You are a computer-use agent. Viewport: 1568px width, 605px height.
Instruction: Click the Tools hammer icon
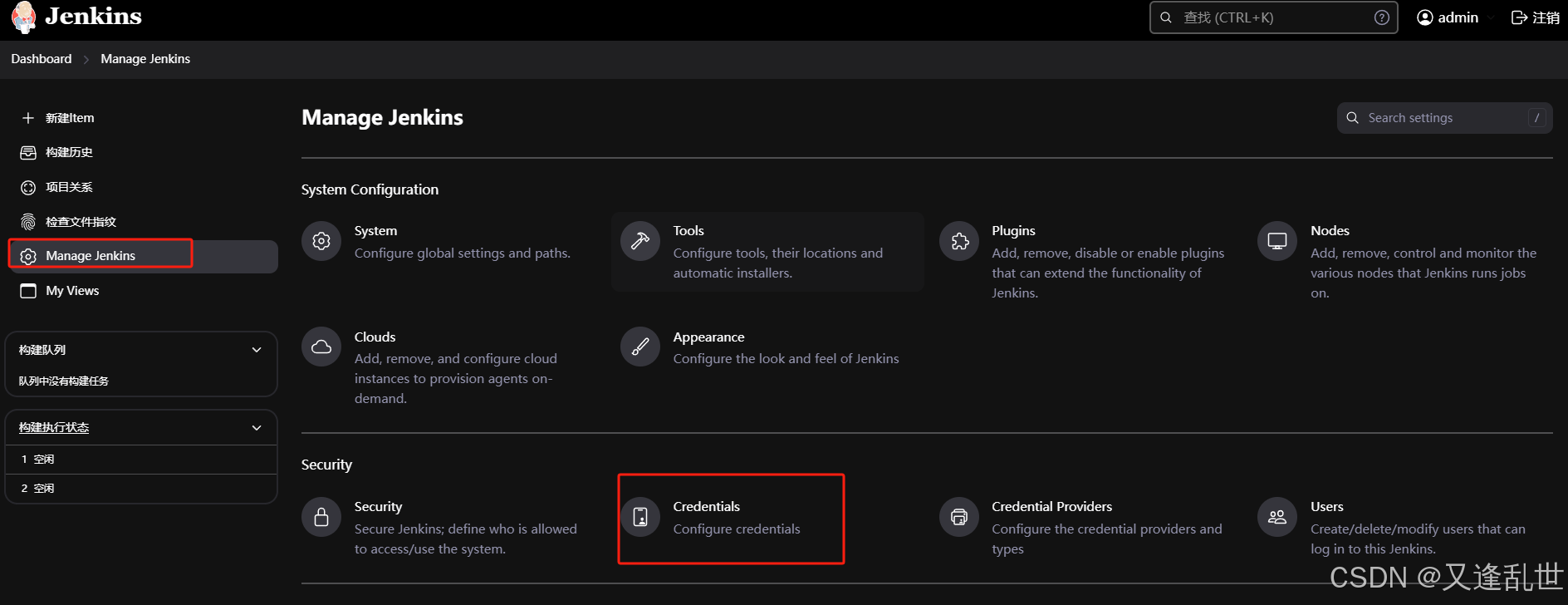(640, 241)
